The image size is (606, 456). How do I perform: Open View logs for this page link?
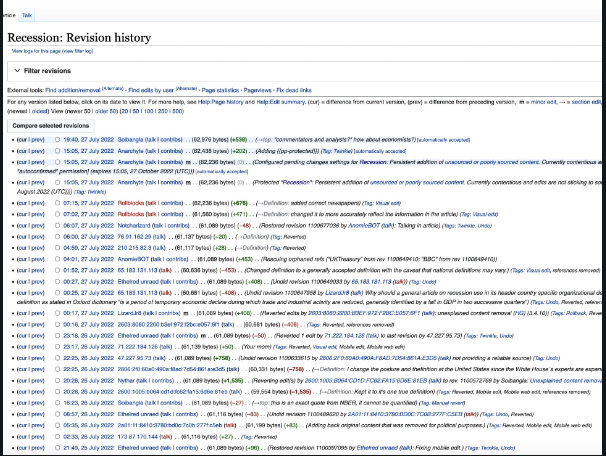(36, 51)
